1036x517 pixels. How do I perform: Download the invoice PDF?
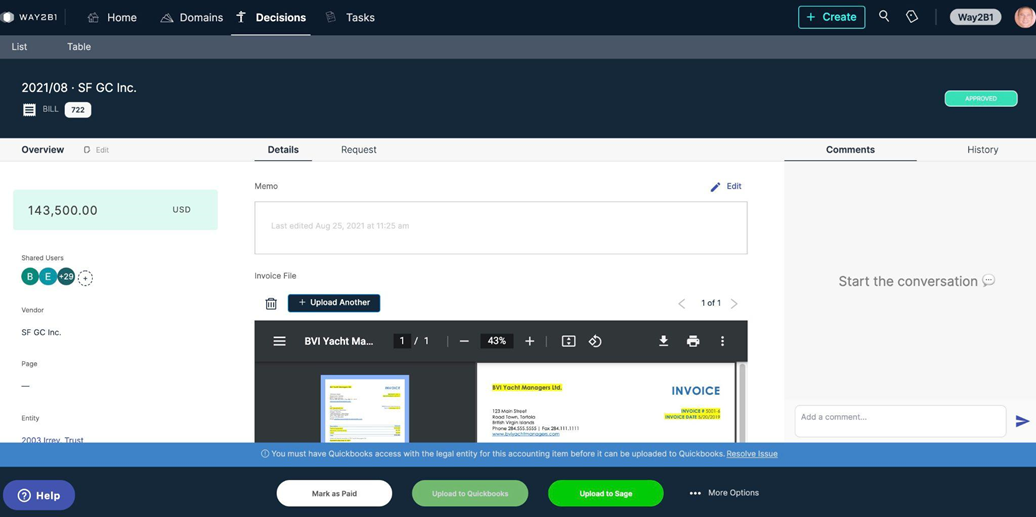663,341
